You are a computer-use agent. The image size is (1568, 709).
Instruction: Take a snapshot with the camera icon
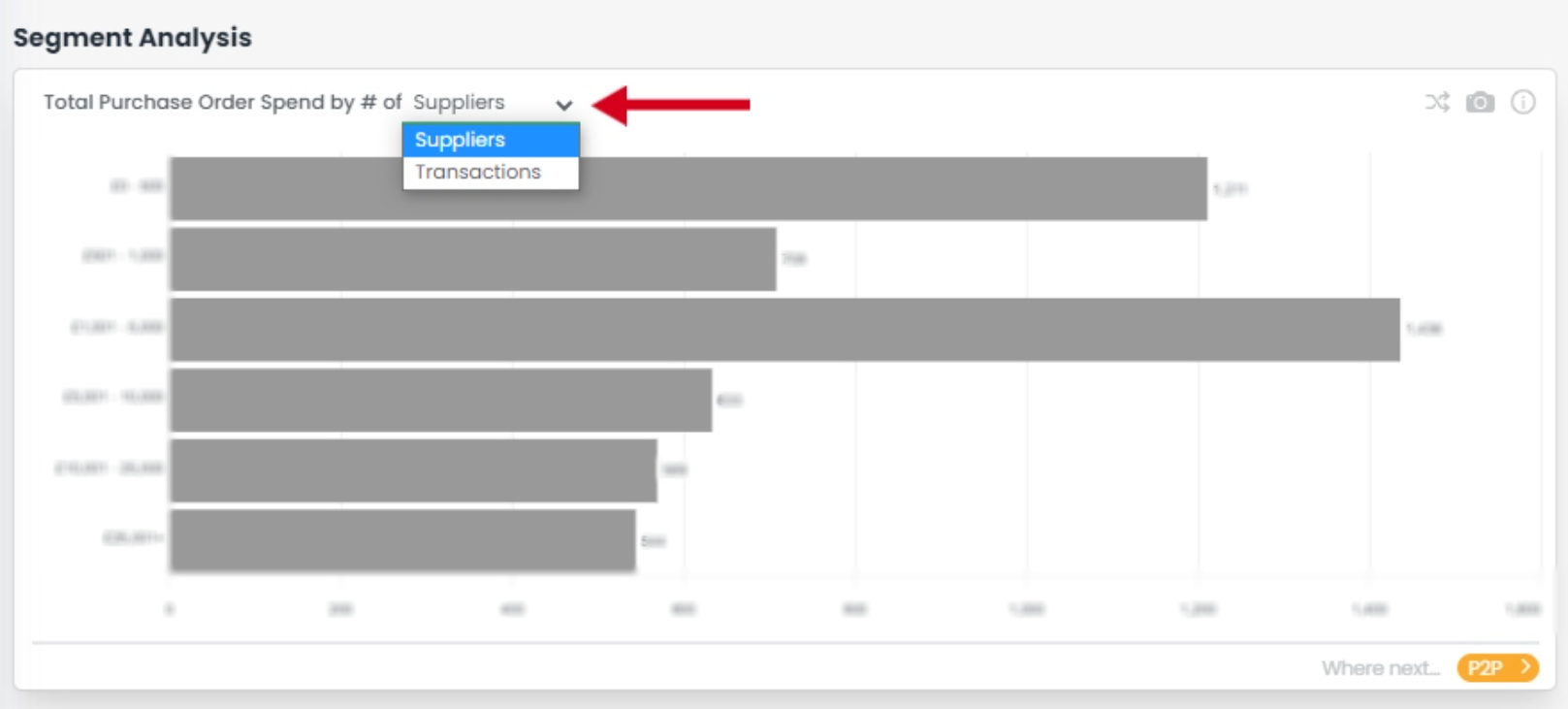coord(1480,102)
